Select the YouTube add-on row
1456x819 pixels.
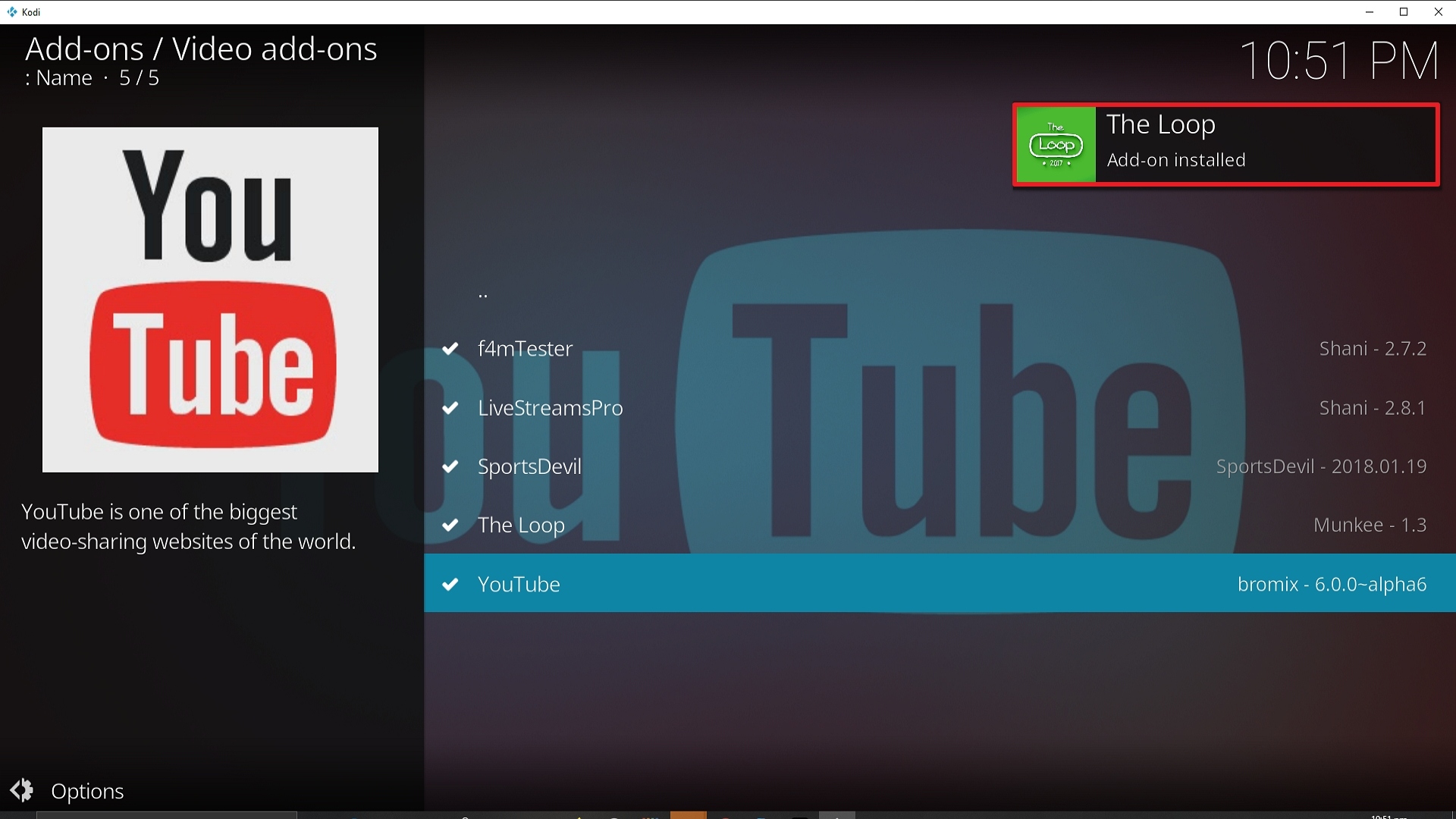(x=940, y=583)
